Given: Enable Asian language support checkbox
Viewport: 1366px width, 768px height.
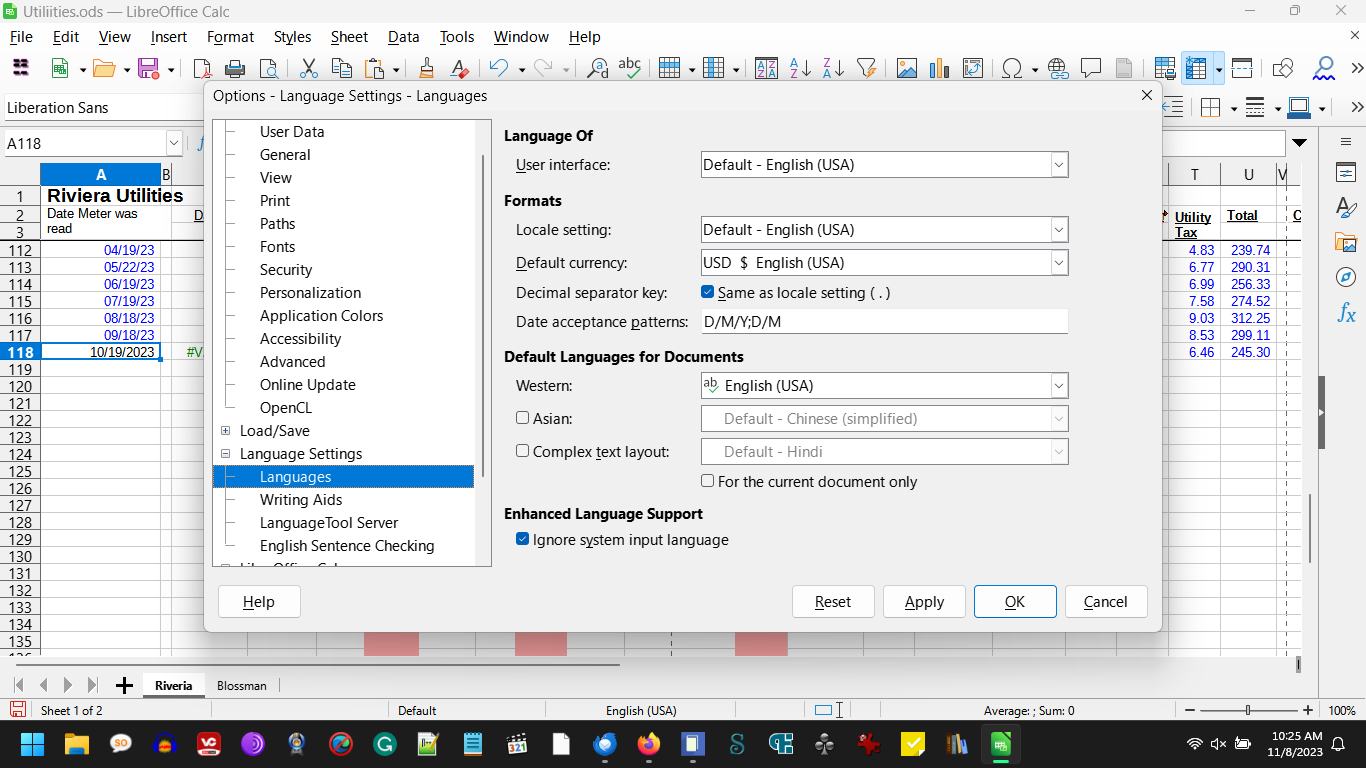Looking at the screenshot, I should 522,418.
